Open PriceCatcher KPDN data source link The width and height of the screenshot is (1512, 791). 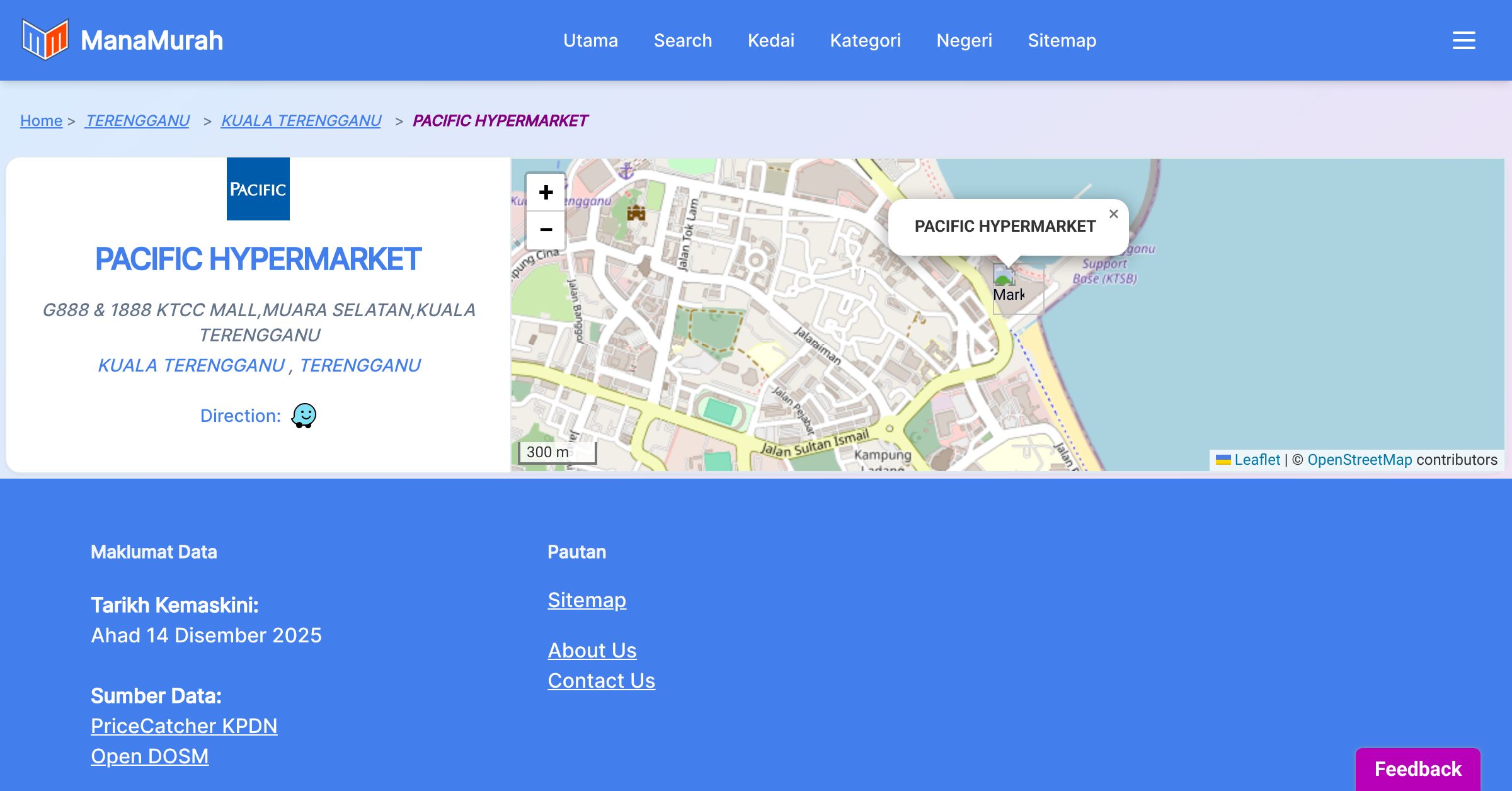(x=184, y=726)
